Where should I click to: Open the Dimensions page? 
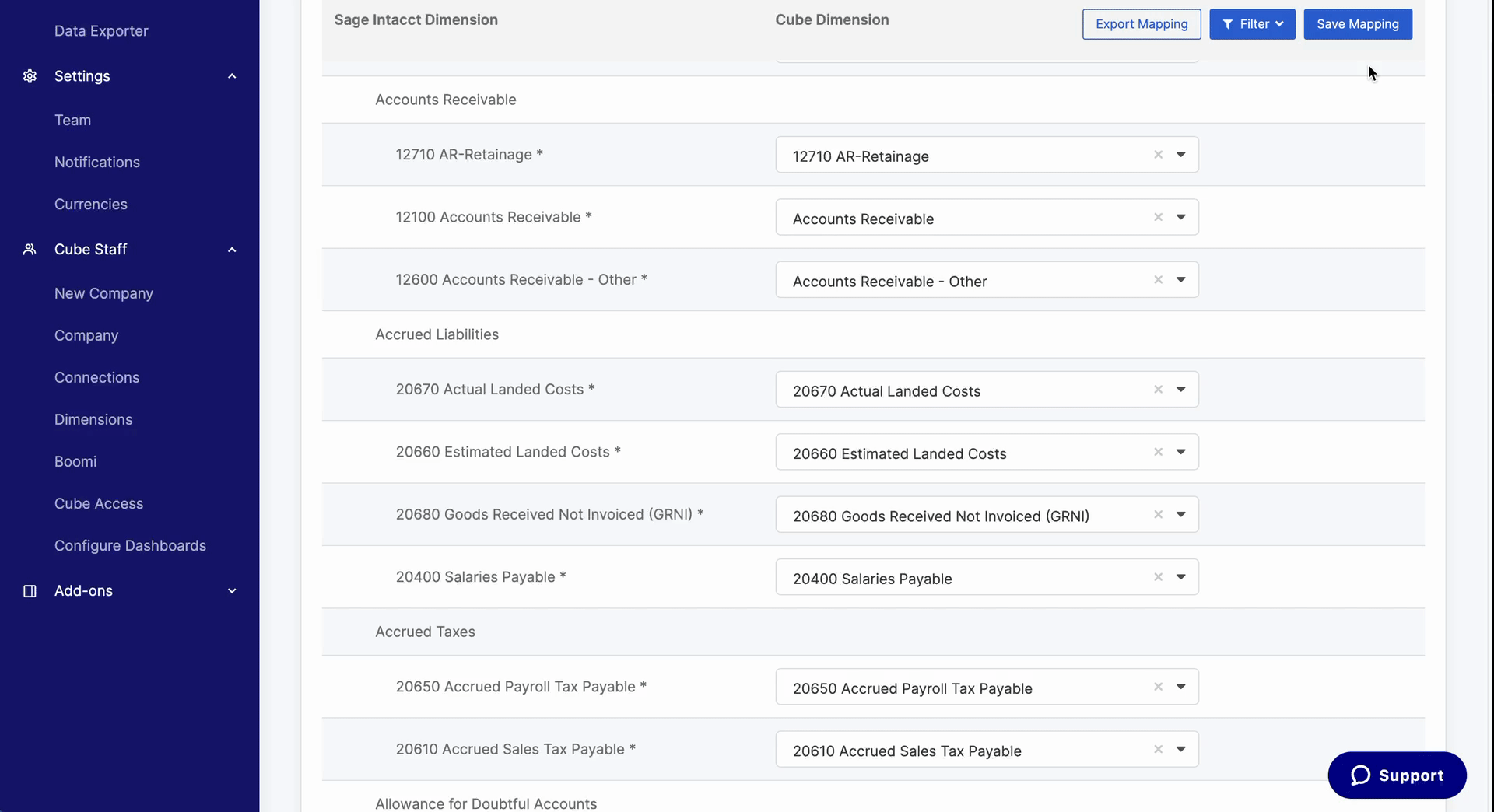pyautogui.click(x=93, y=420)
